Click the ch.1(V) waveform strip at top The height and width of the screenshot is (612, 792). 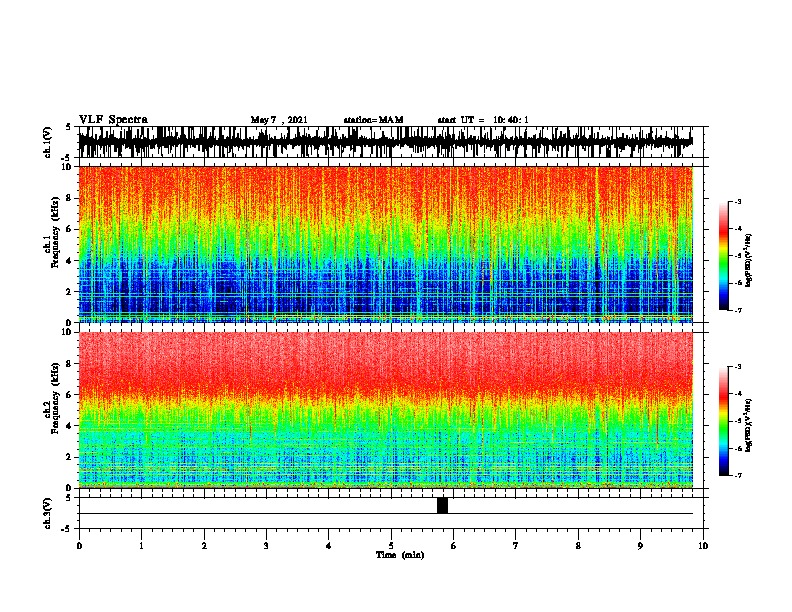[386, 142]
